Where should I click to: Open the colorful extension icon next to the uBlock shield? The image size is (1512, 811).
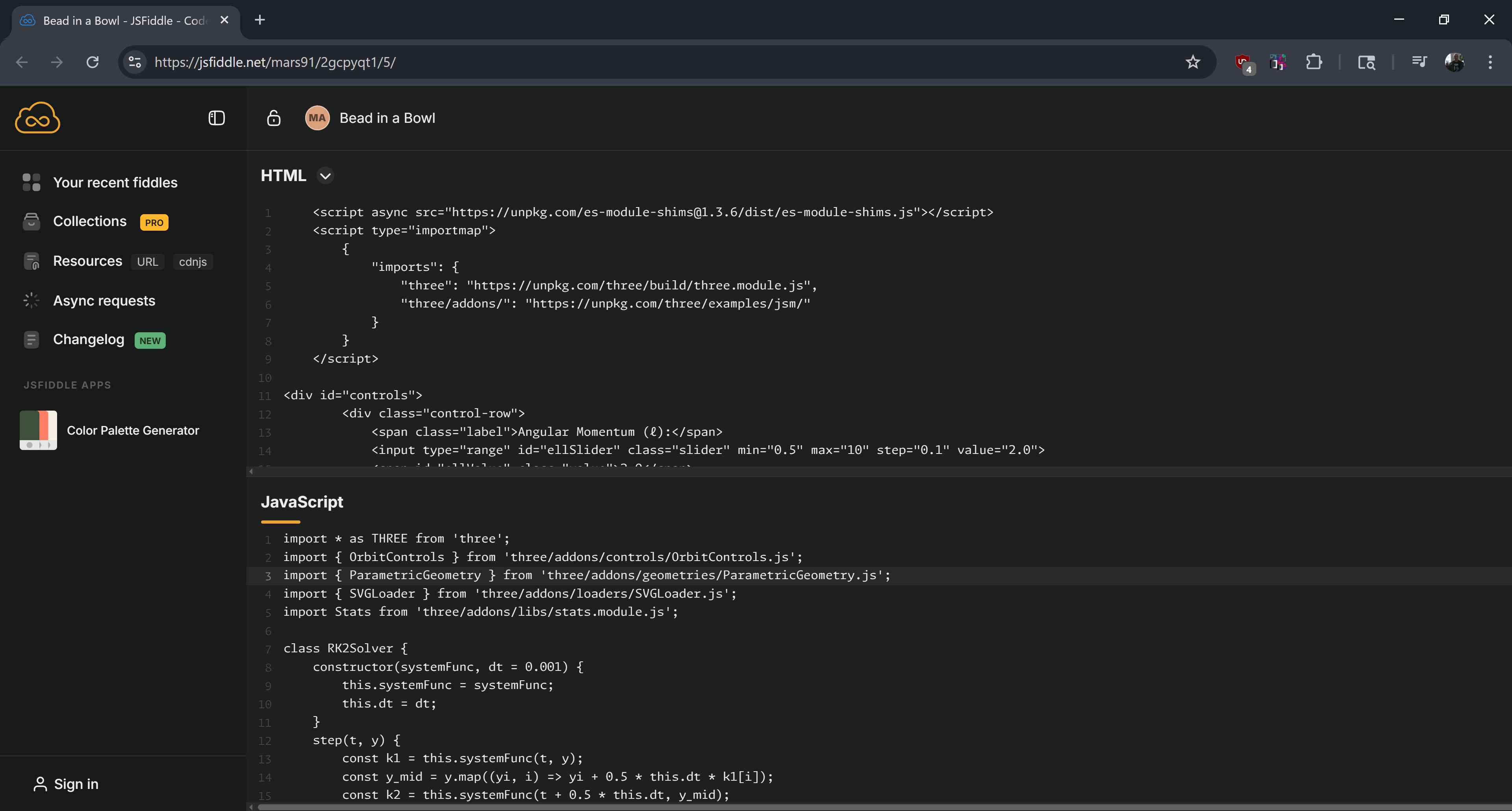(x=1277, y=62)
